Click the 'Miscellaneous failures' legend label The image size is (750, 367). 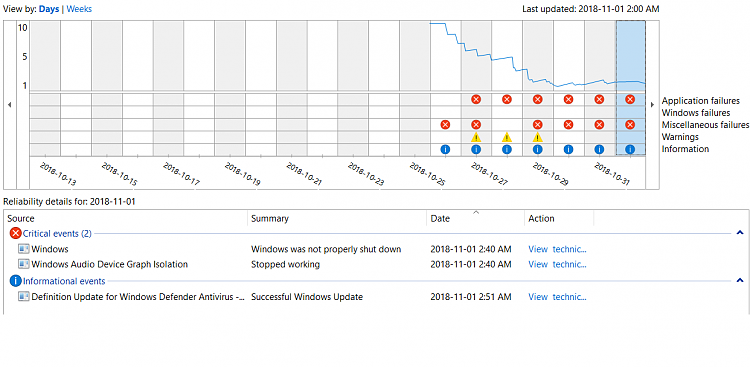pos(706,125)
